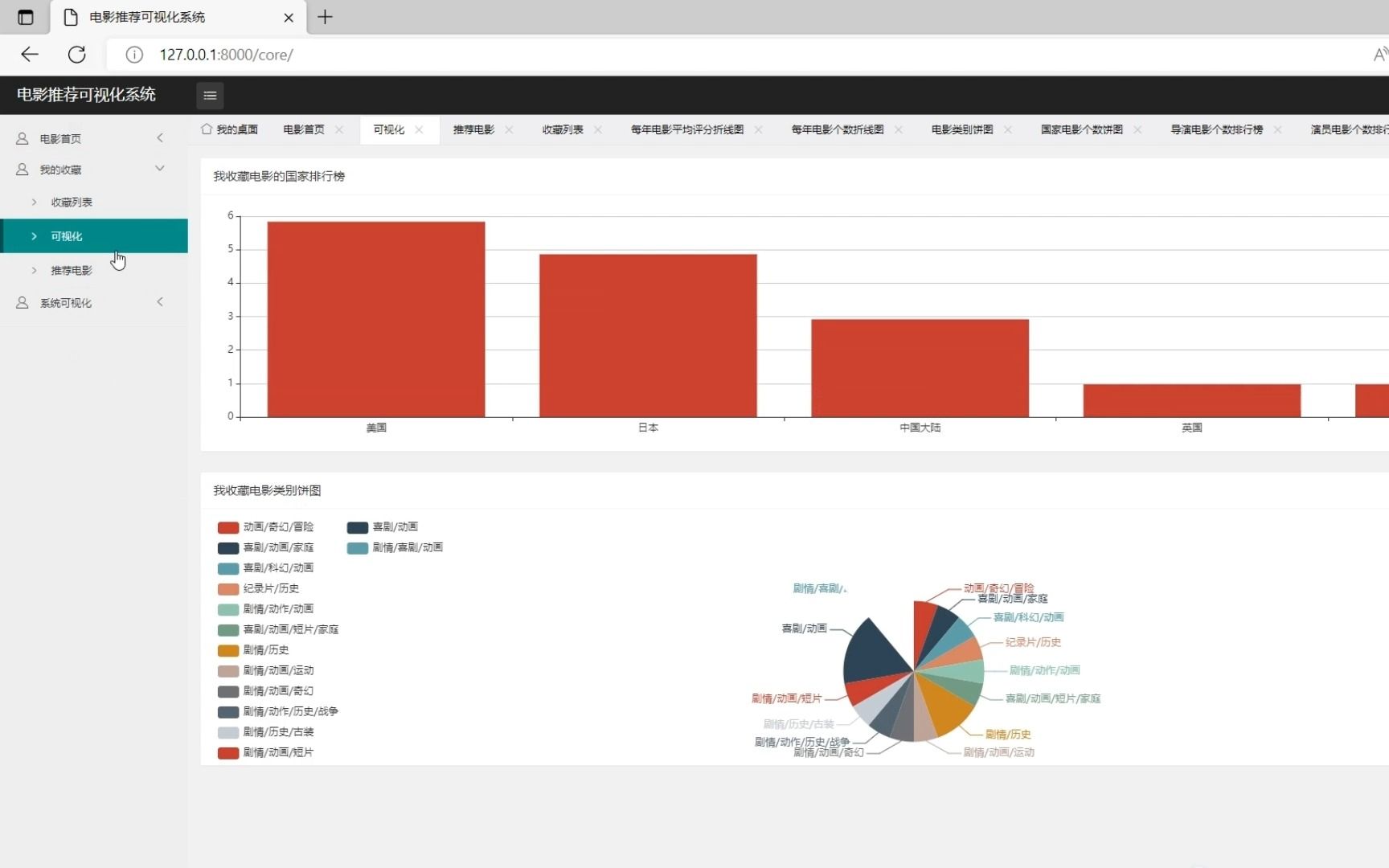The height and width of the screenshot is (868, 1389).
Task: Toggle 动画/奇幻/冒险 legend entry
Action: point(266,527)
